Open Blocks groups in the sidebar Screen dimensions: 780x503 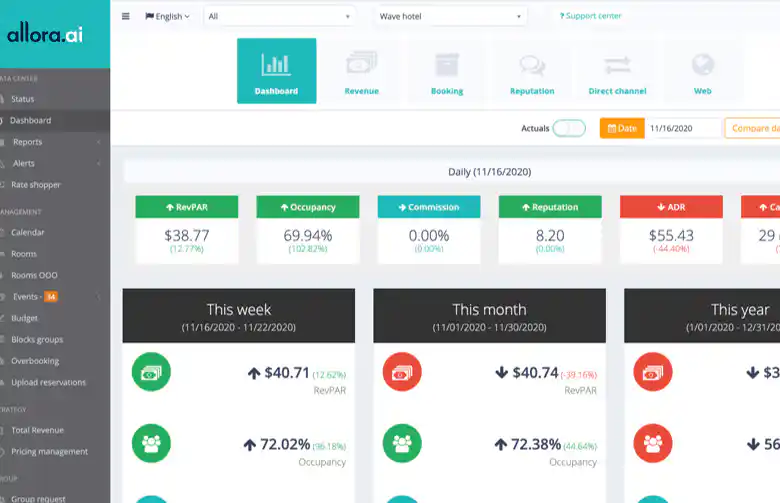coord(55,339)
